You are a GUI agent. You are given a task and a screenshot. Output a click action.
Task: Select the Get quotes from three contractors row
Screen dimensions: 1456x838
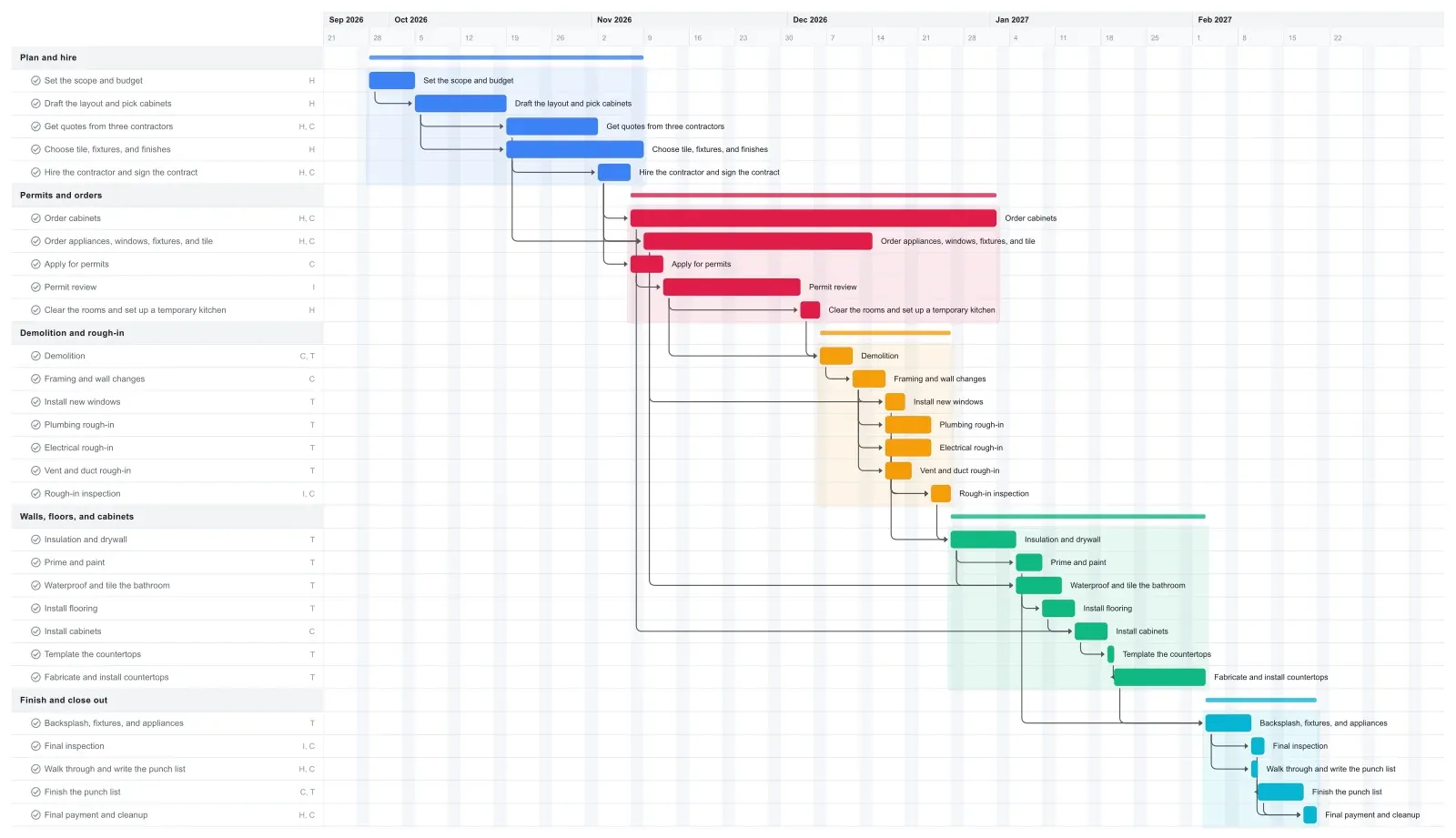tap(167, 126)
